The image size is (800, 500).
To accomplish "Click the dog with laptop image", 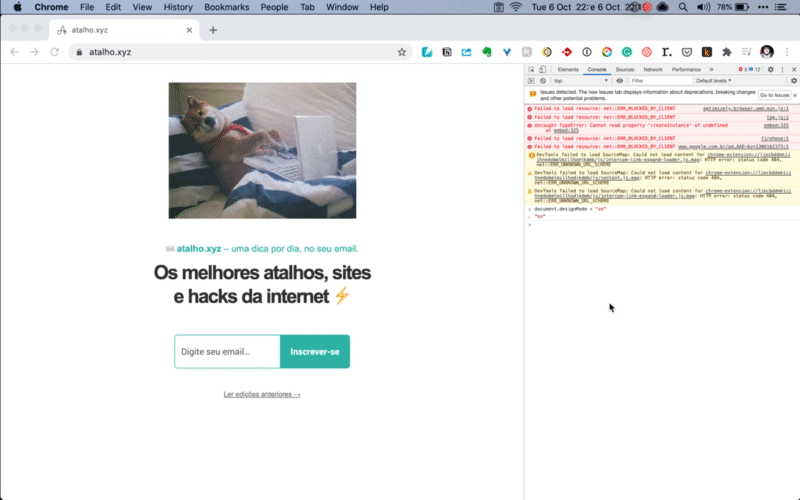I will (x=262, y=151).
